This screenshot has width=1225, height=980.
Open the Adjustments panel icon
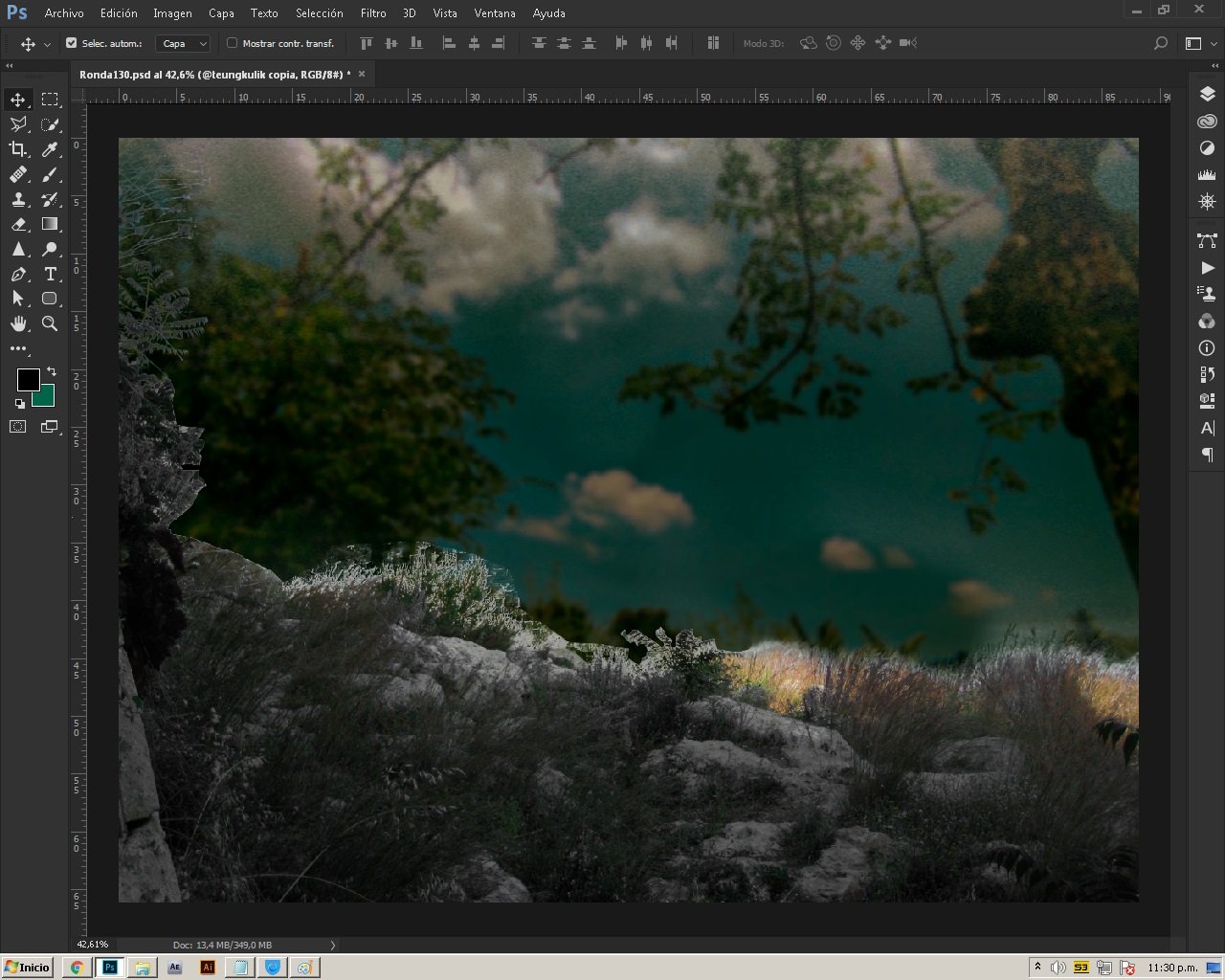click(x=1207, y=148)
